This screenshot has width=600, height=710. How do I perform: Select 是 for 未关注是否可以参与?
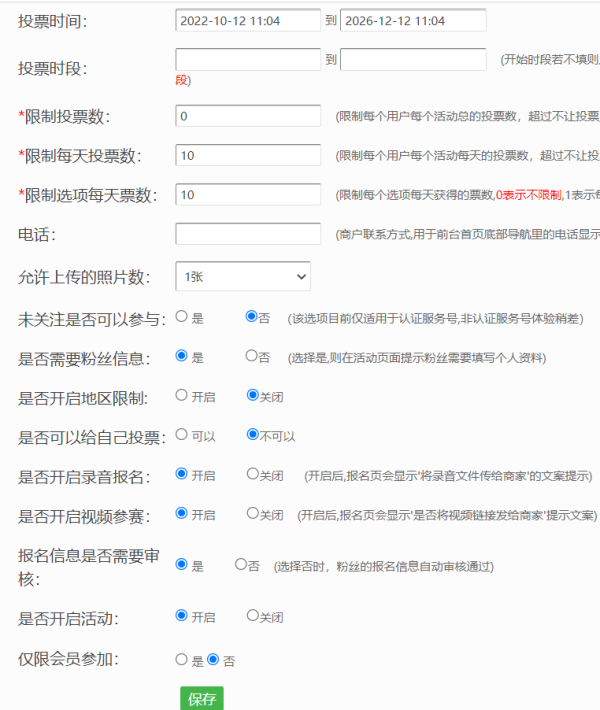click(x=181, y=317)
